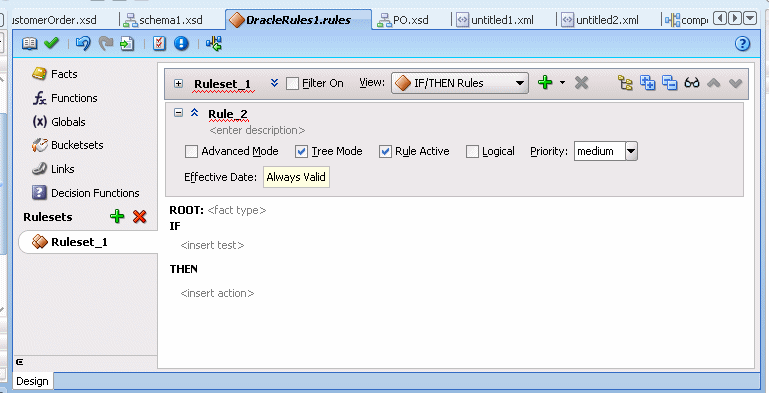Uncheck the Rule Active checkbox

tap(385, 151)
